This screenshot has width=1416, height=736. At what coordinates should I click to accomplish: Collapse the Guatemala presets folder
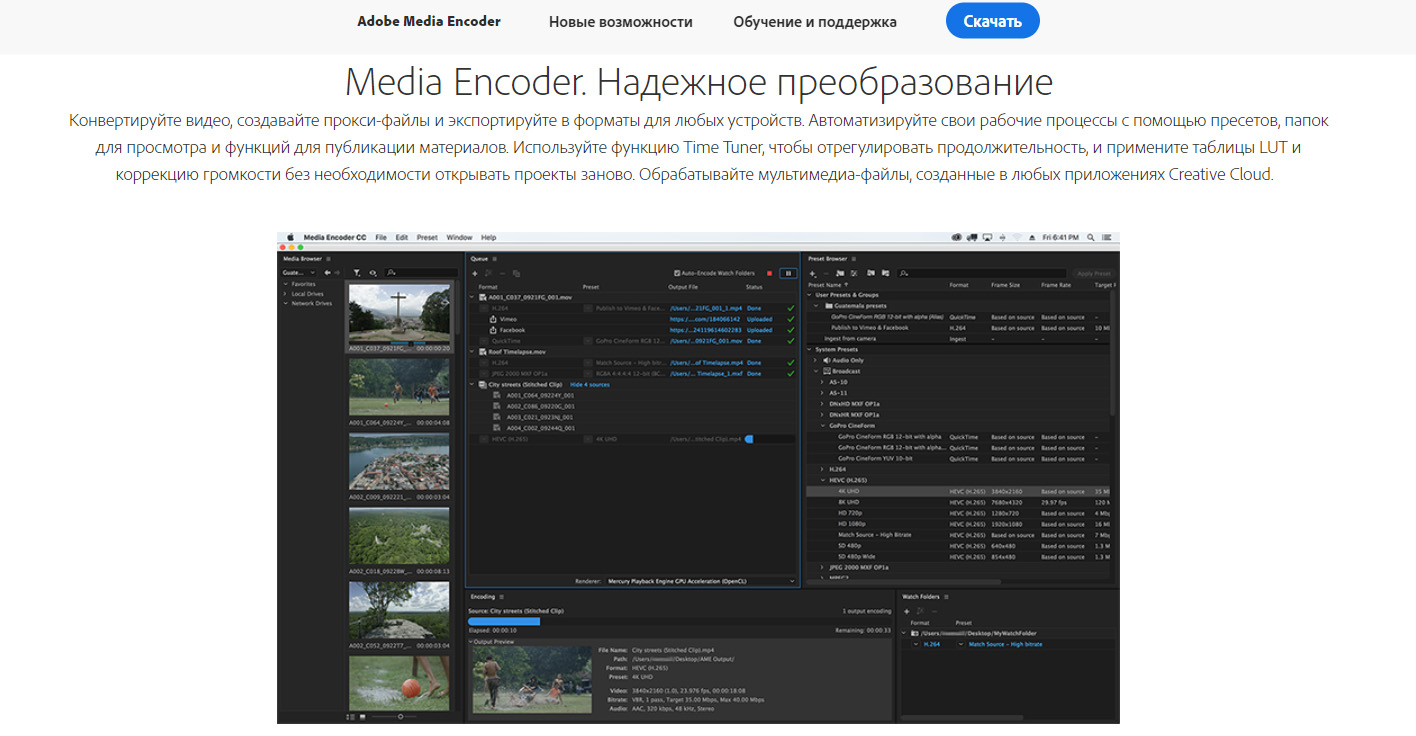click(x=818, y=306)
